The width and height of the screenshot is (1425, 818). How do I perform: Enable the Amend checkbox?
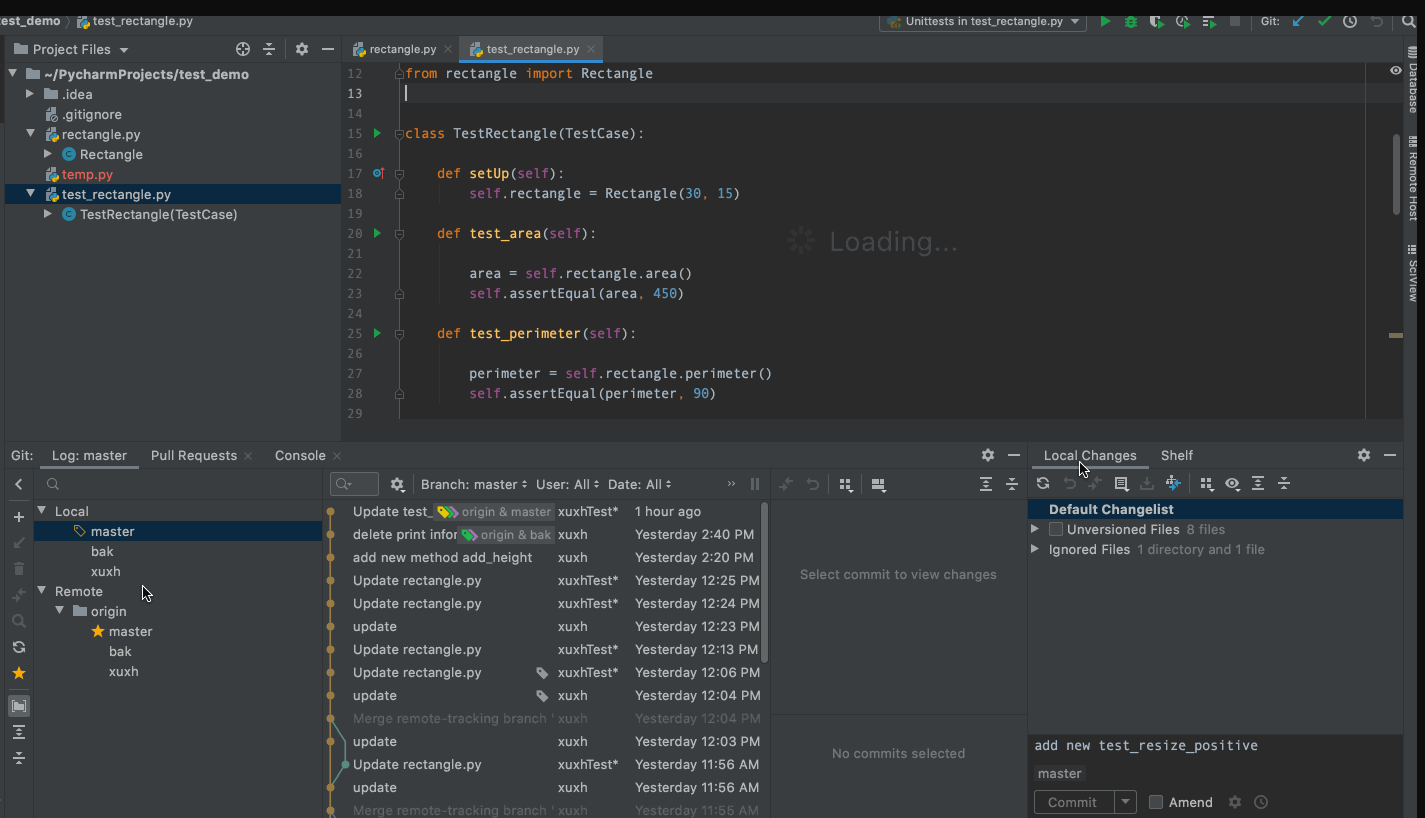click(1156, 802)
